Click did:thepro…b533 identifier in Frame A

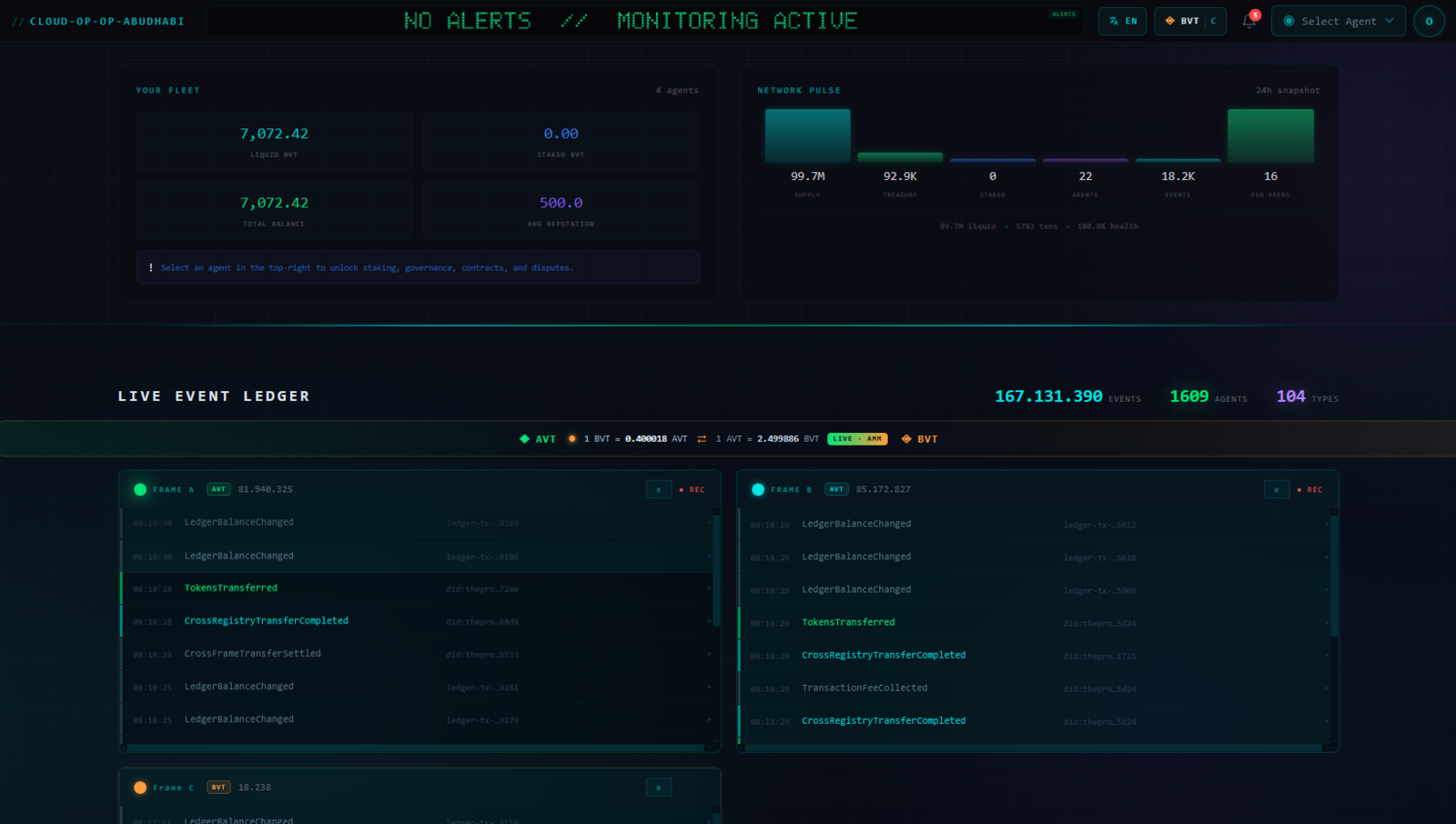[482, 655]
